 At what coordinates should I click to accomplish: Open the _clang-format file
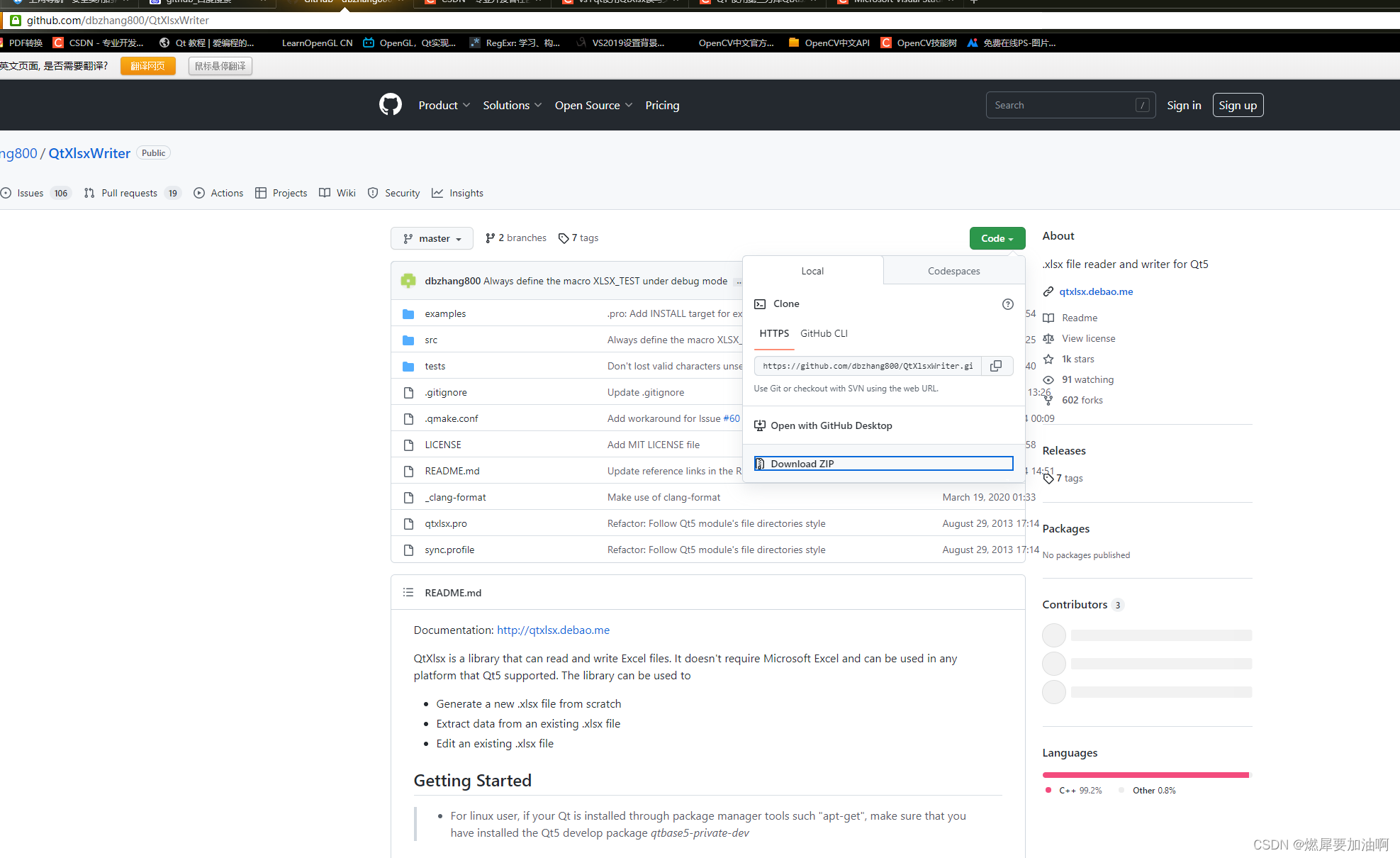pyautogui.click(x=455, y=497)
